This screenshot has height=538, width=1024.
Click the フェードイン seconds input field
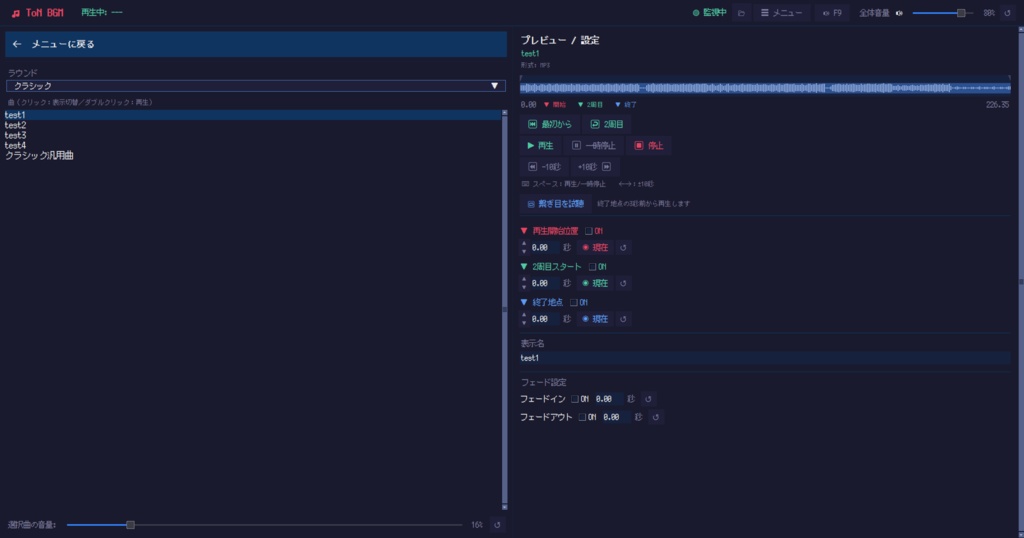[608, 399]
